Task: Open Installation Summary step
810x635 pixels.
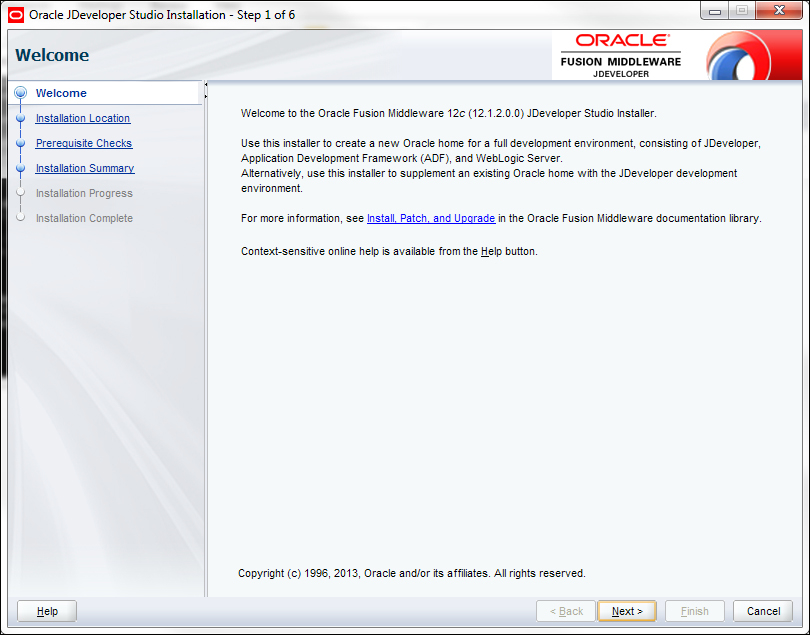Action: click(x=85, y=168)
